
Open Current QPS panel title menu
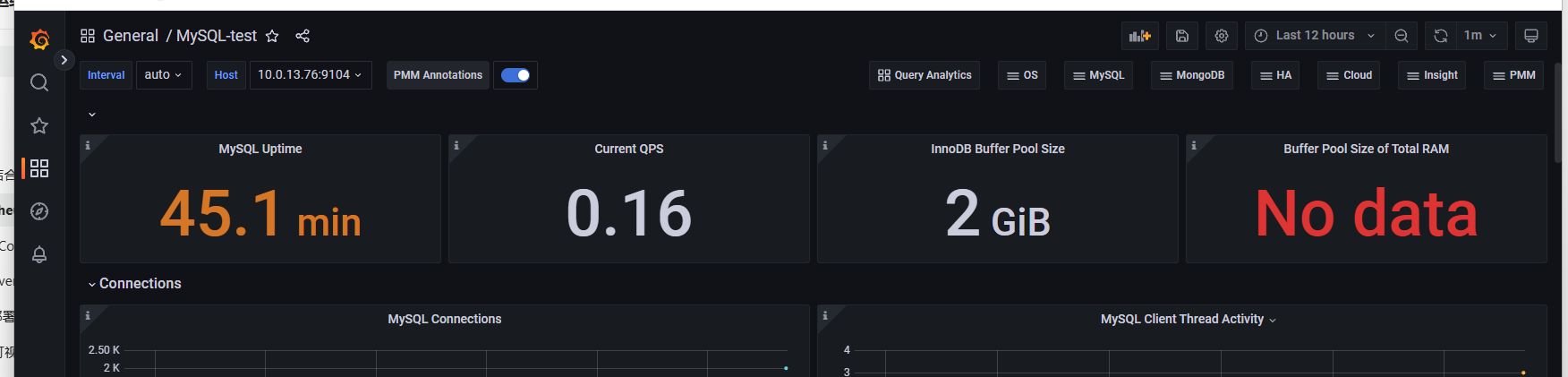click(x=629, y=149)
